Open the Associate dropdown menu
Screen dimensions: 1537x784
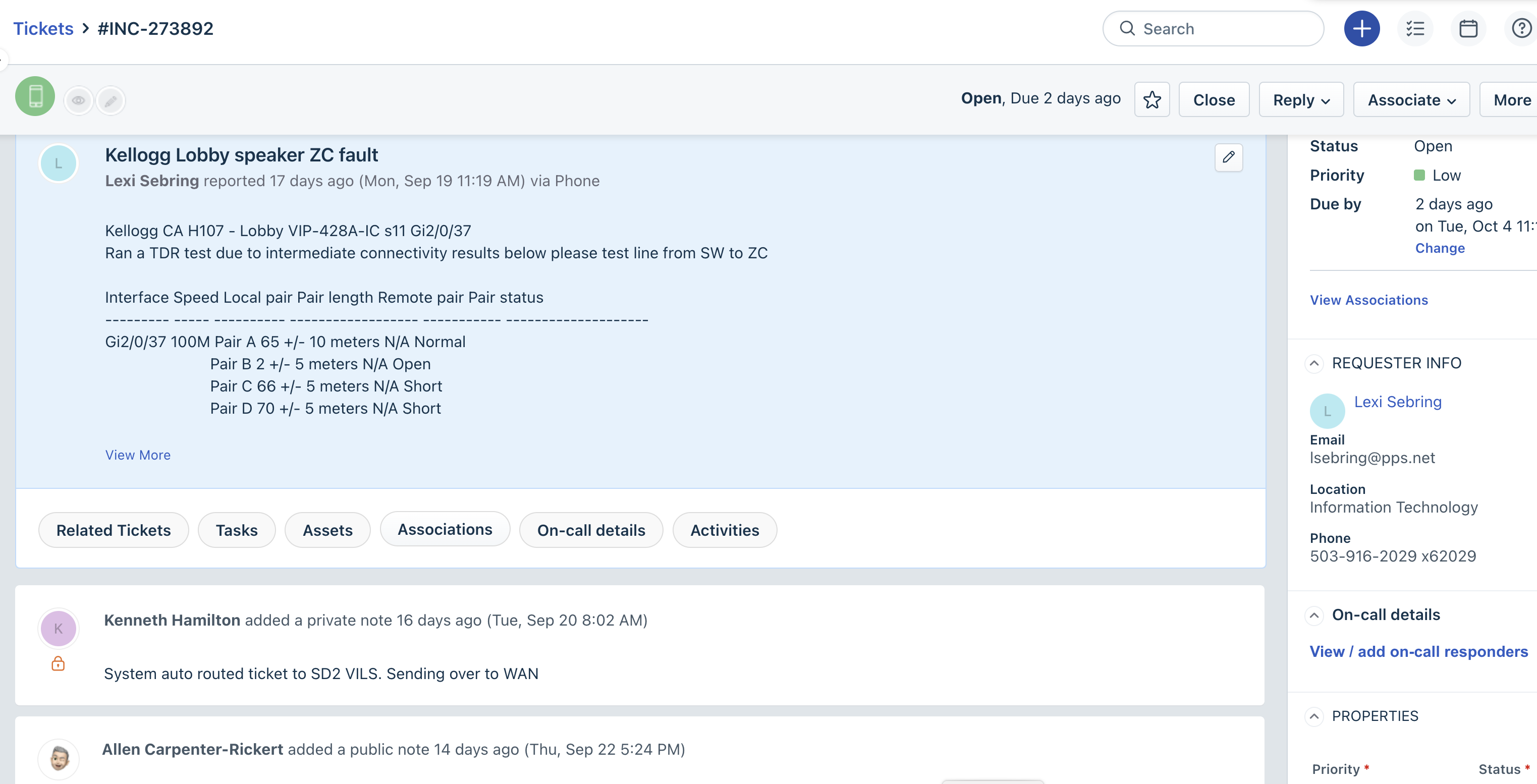1411,100
